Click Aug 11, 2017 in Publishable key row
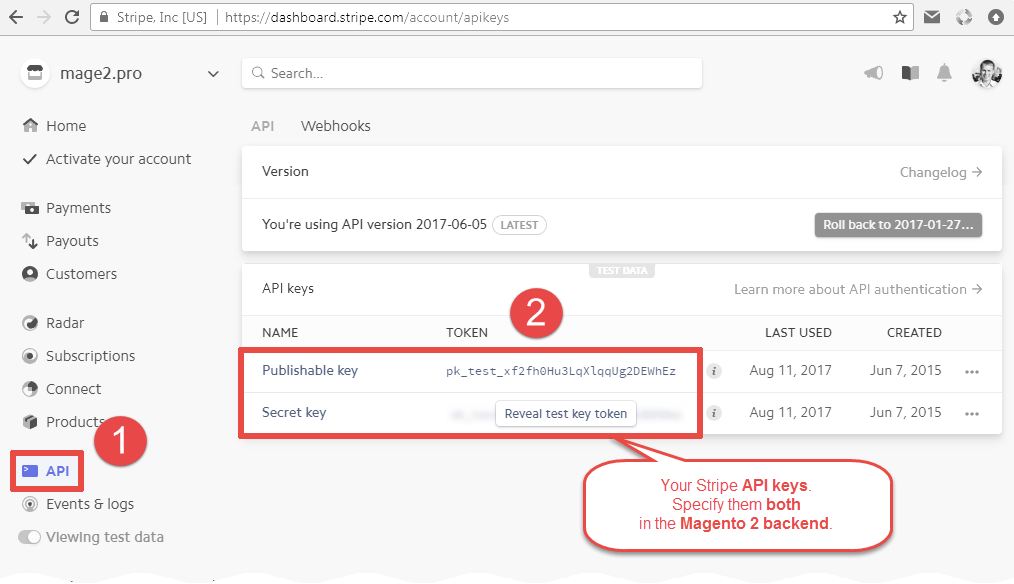The height and width of the screenshot is (584, 1014). (790, 371)
